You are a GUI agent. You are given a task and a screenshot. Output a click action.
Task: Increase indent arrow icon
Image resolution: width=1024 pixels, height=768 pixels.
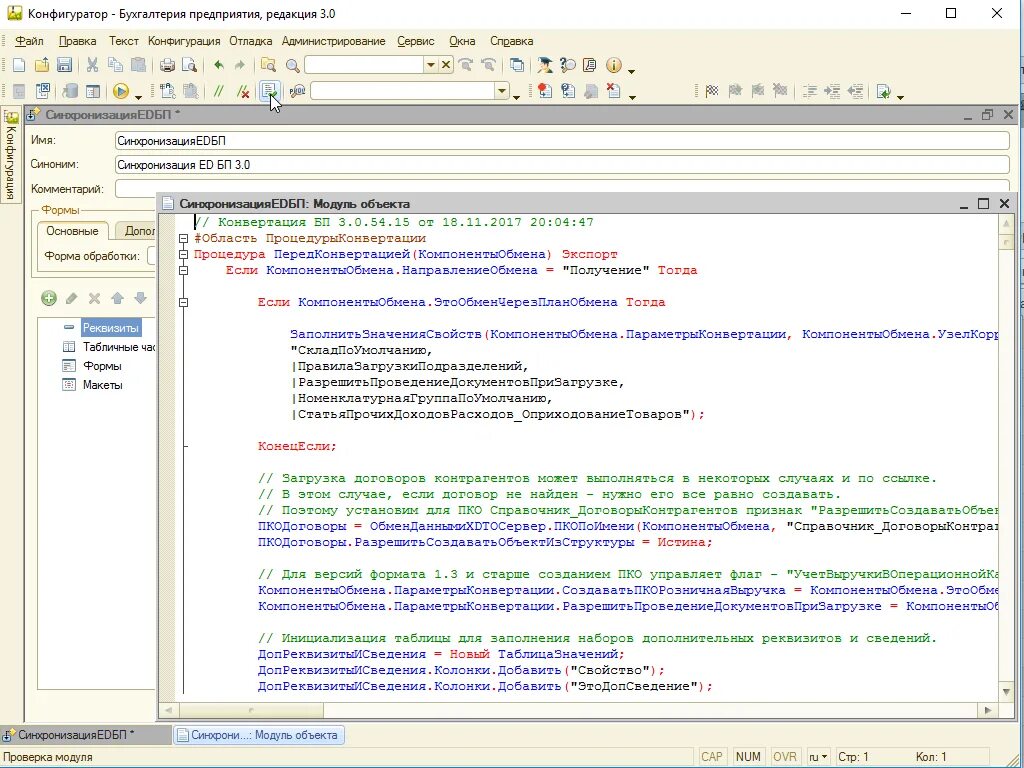[832, 91]
